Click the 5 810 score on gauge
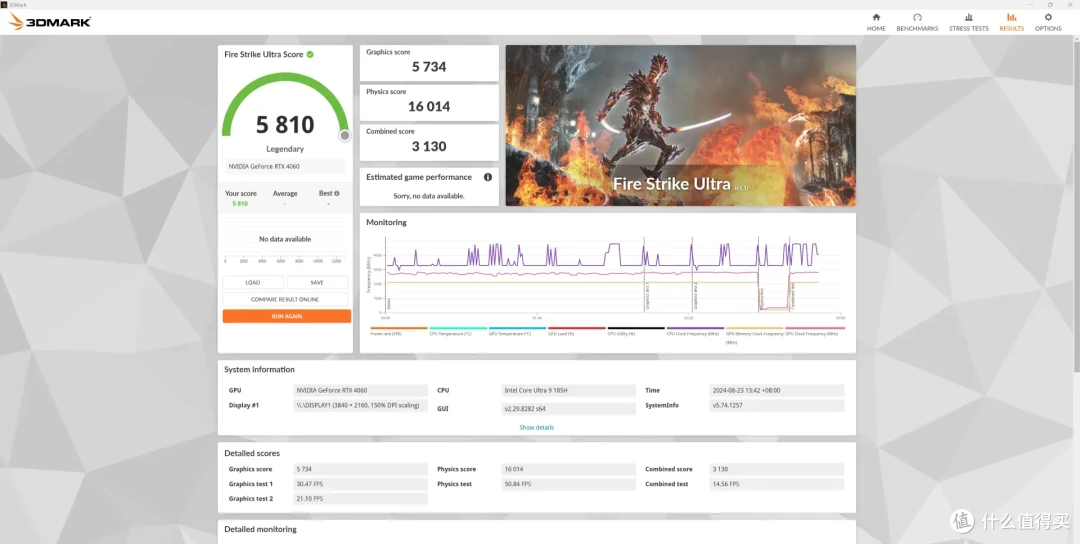Viewport: 1080px width, 544px height. tap(285, 125)
